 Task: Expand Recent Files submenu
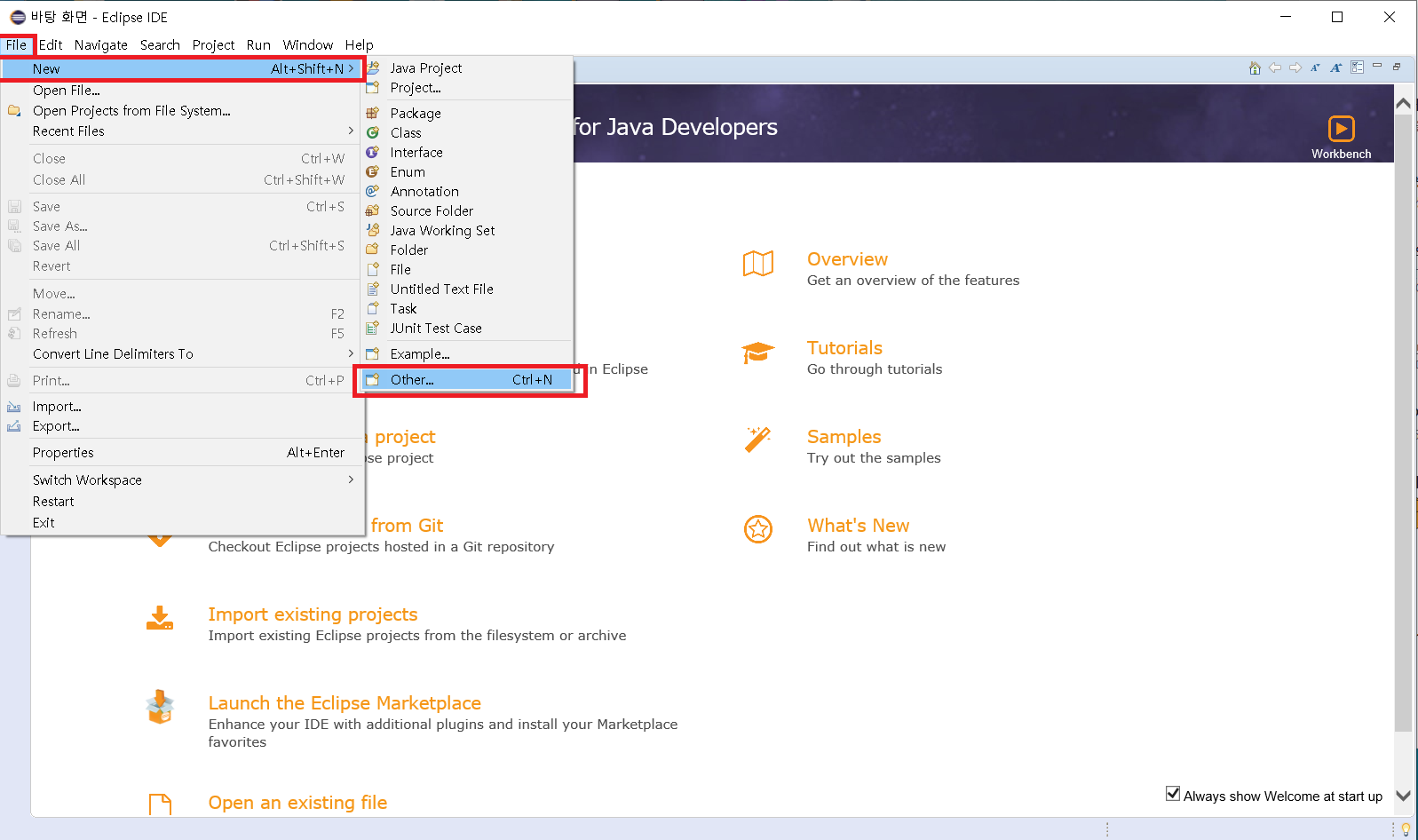point(351,131)
